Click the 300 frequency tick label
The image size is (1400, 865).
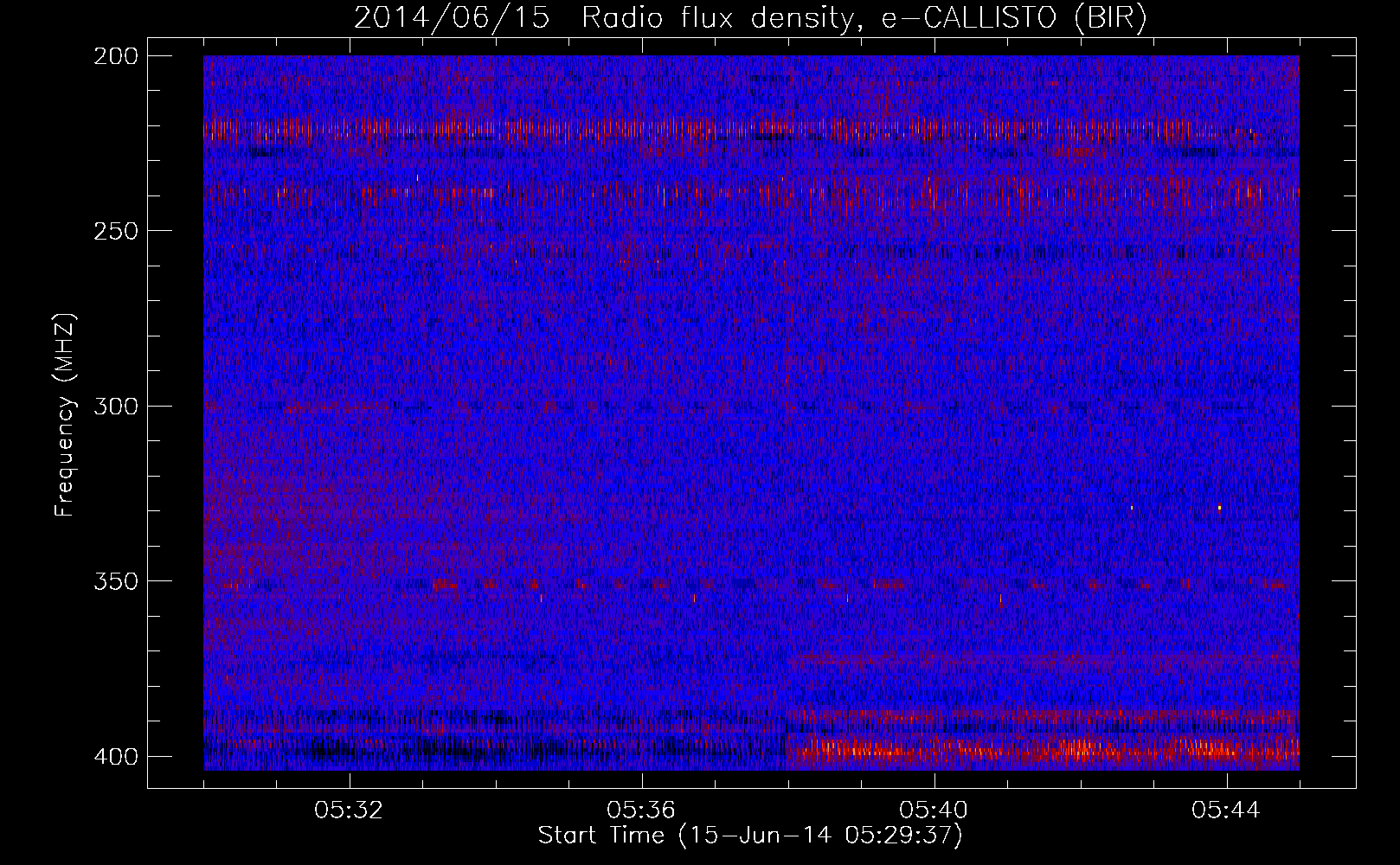point(115,406)
